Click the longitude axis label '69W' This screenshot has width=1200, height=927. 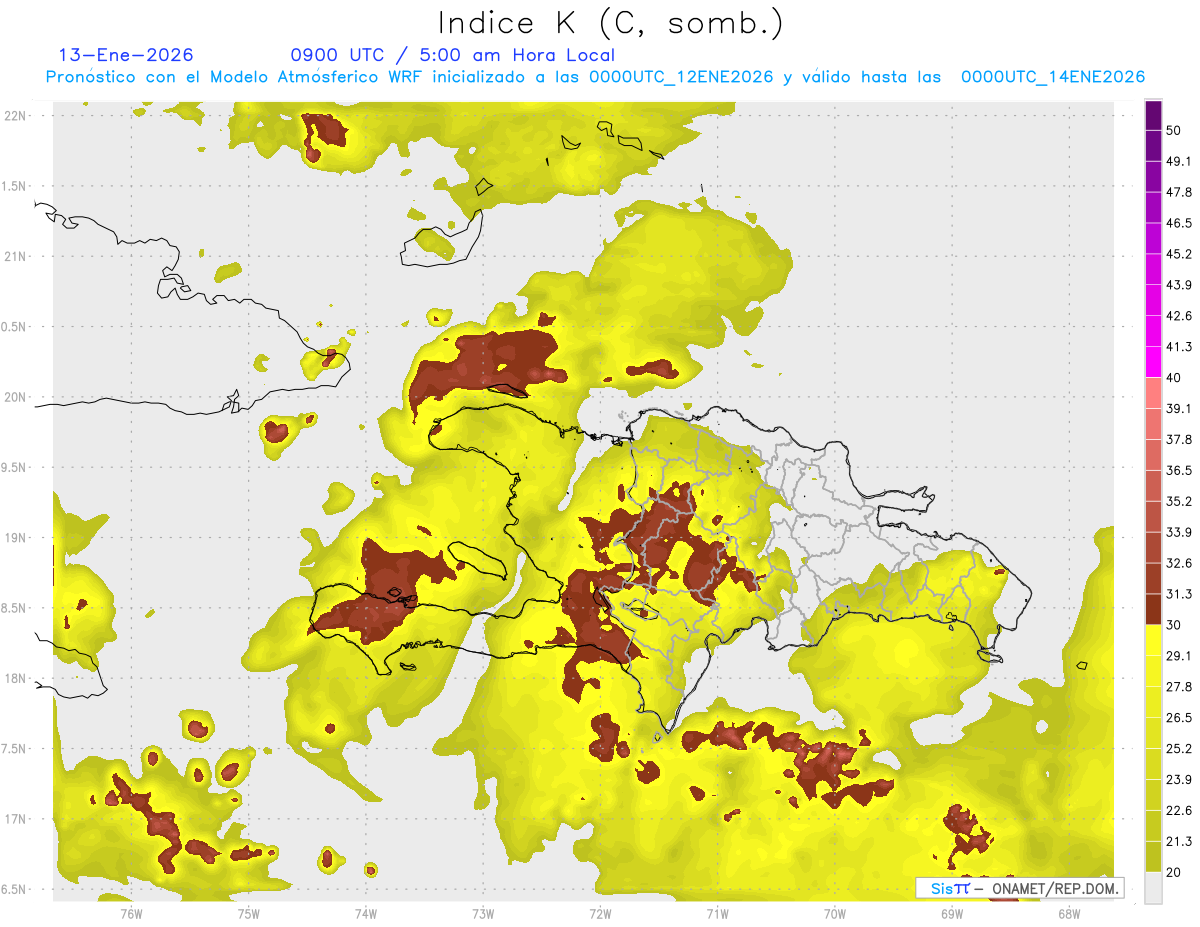click(952, 914)
